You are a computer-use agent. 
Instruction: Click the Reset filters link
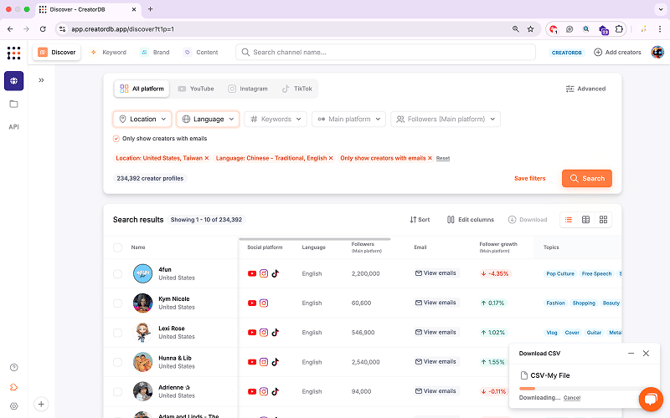(x=443, y=158)
